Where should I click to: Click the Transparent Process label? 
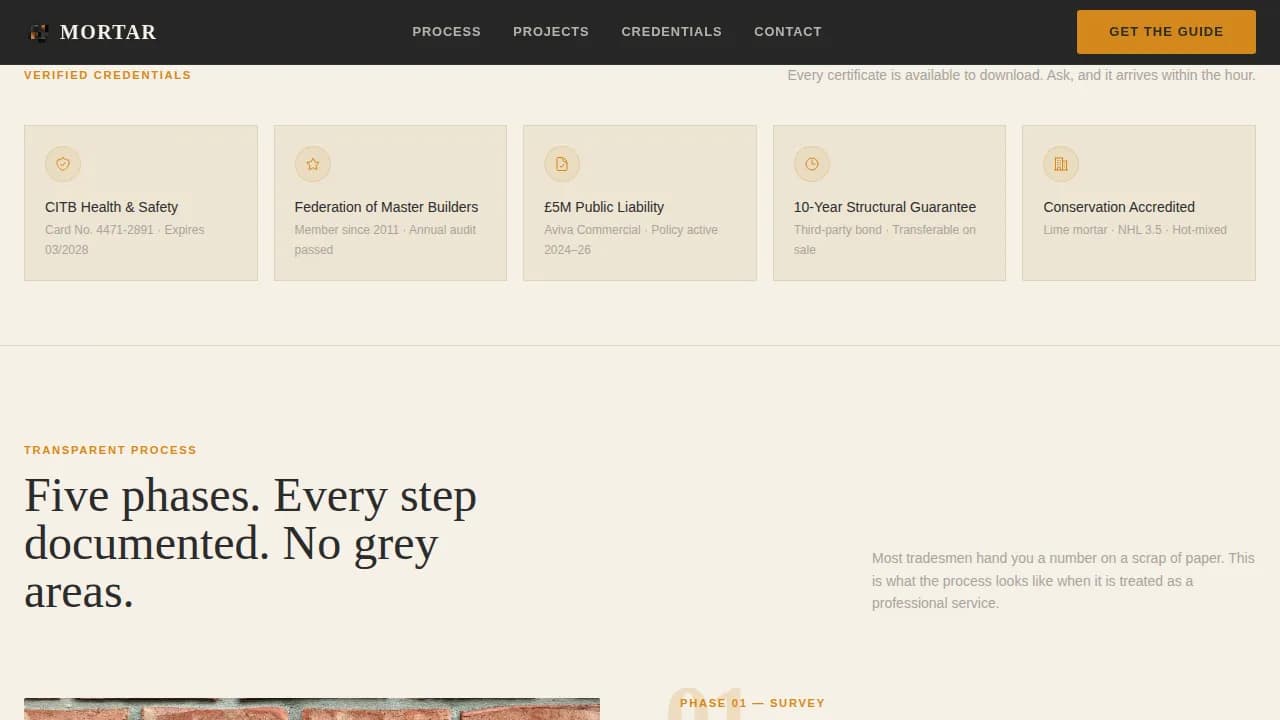click(110, 450)
